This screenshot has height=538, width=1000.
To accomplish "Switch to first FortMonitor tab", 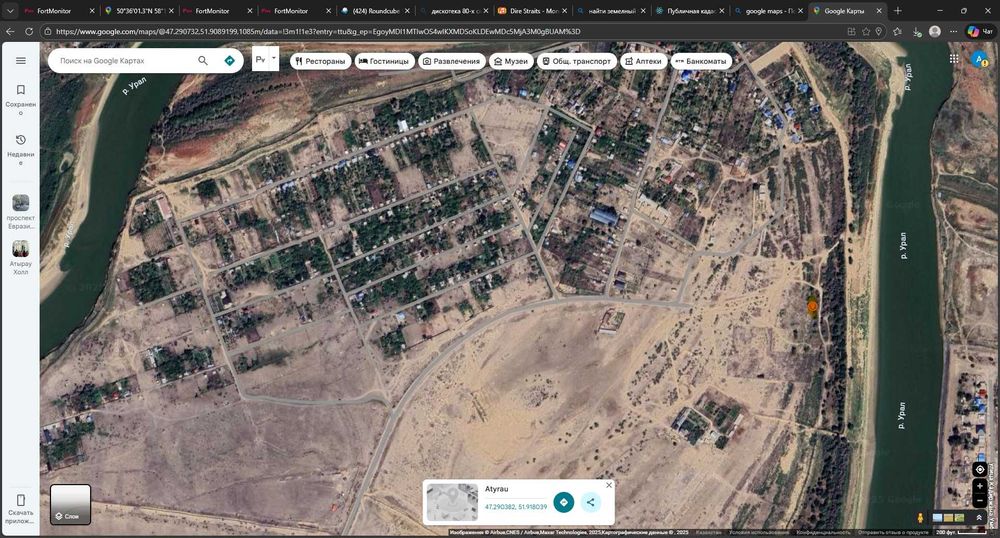I will point(55,11).
